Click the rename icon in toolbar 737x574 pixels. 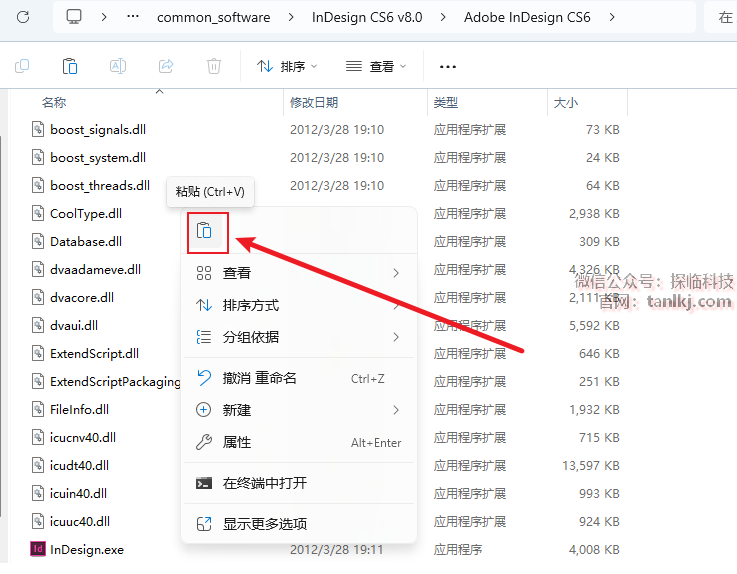tap(118, 66)
